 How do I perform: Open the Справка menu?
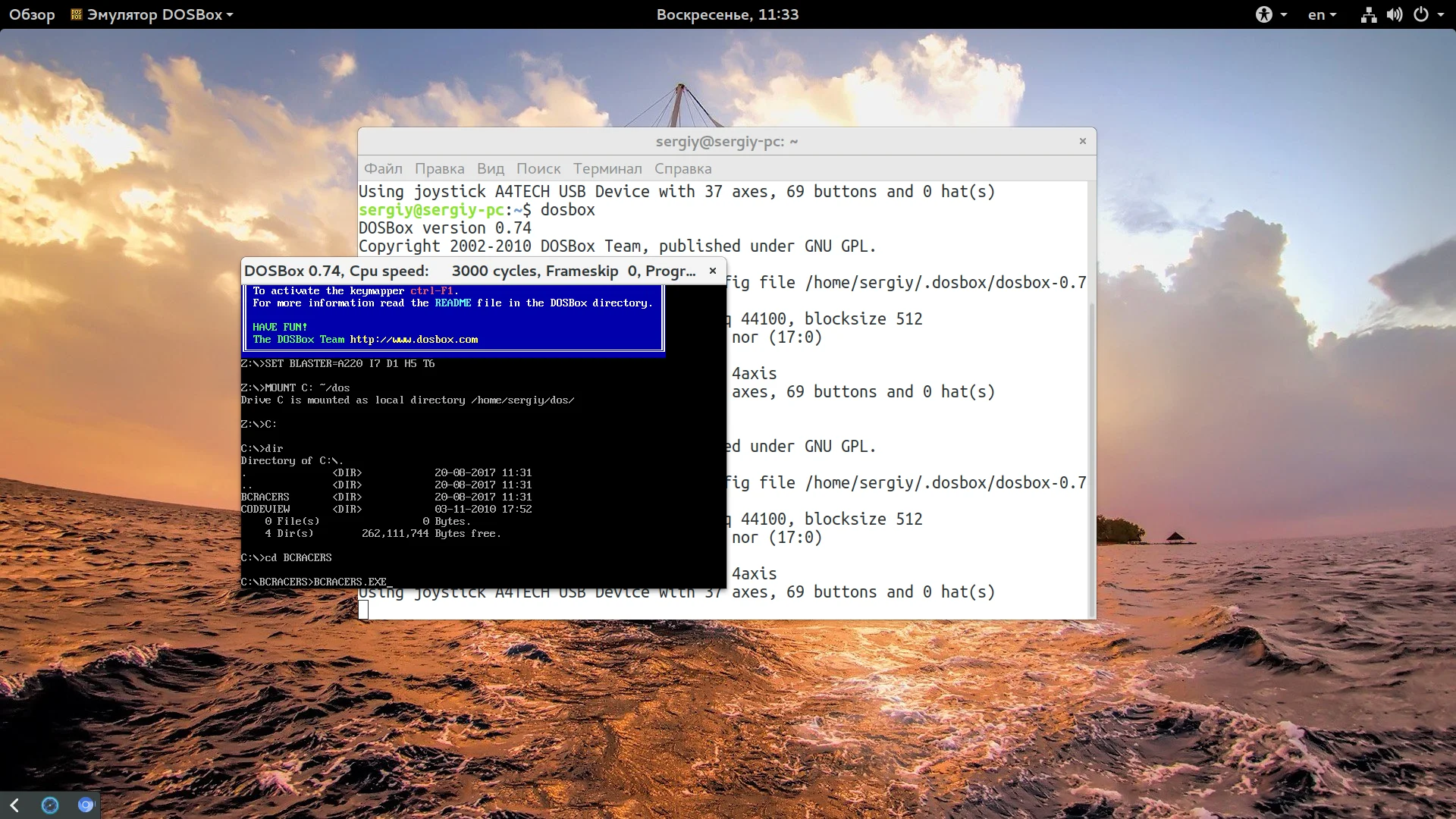tap(682, 168)
